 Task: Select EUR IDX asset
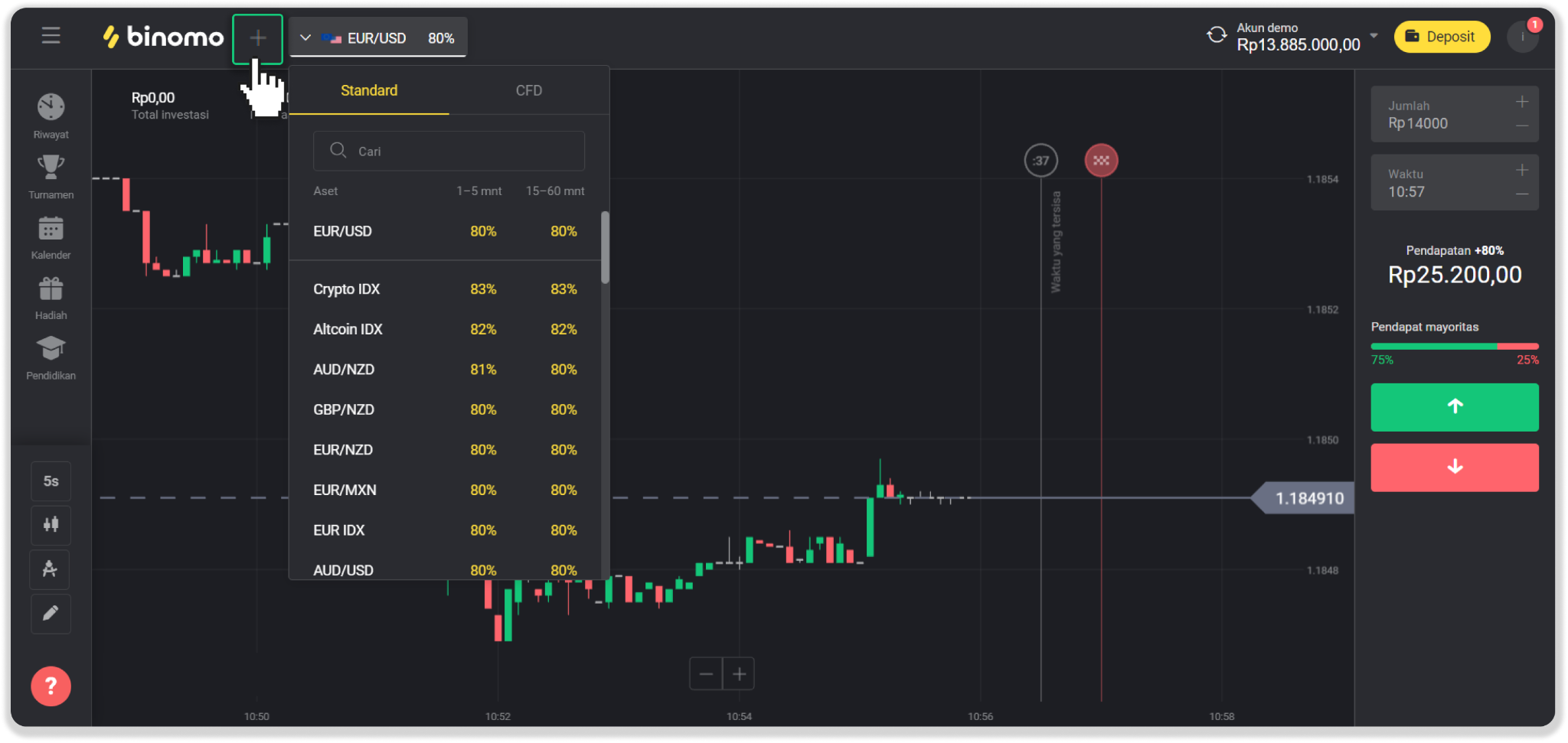(446, 530)
